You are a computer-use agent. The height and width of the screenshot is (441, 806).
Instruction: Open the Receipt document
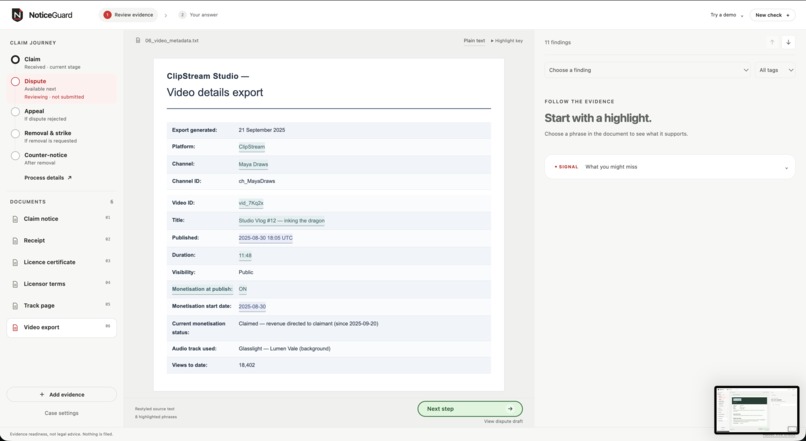(61, 241)
